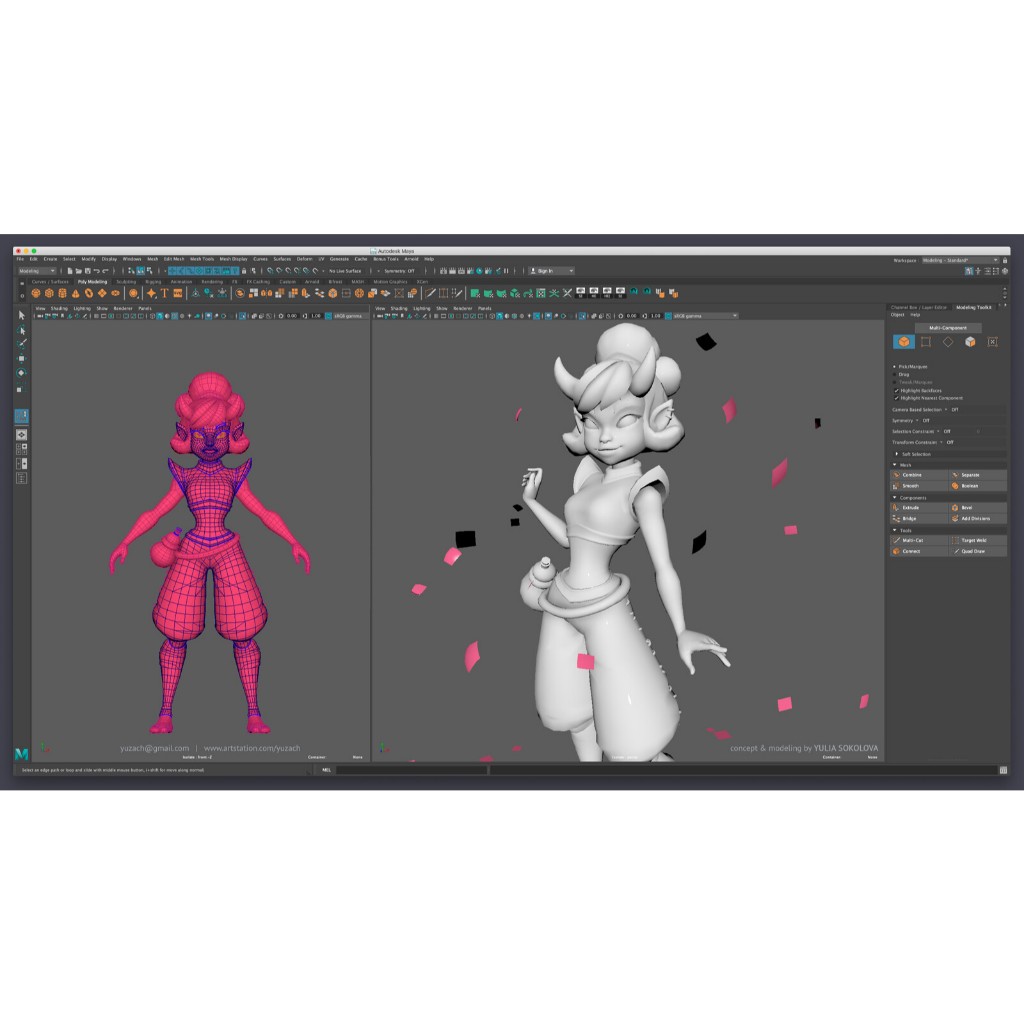The height and width of the screenshot is (1024, 1024).
Task: Choose the arrow Select tool in toolbox
Action: (22, 315)
